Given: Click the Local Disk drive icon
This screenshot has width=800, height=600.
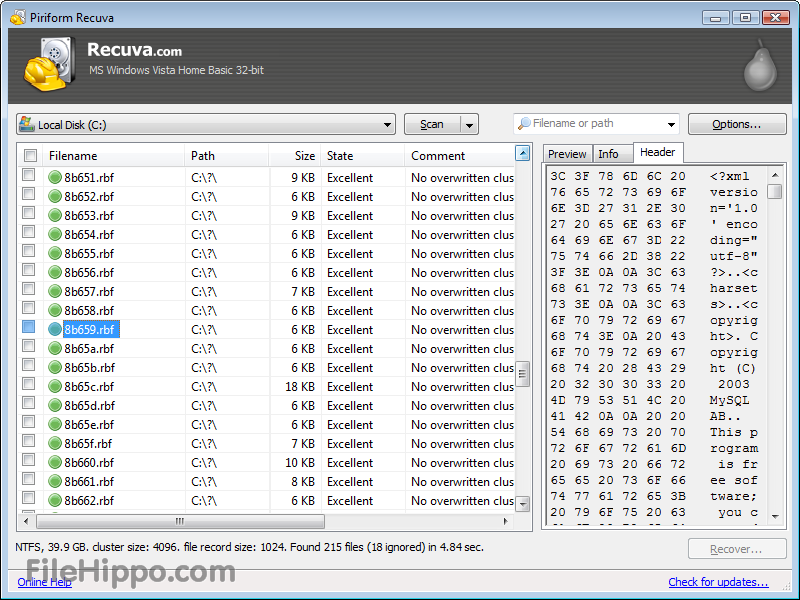Looking at the screenshot, I should [x=27, y=125].
